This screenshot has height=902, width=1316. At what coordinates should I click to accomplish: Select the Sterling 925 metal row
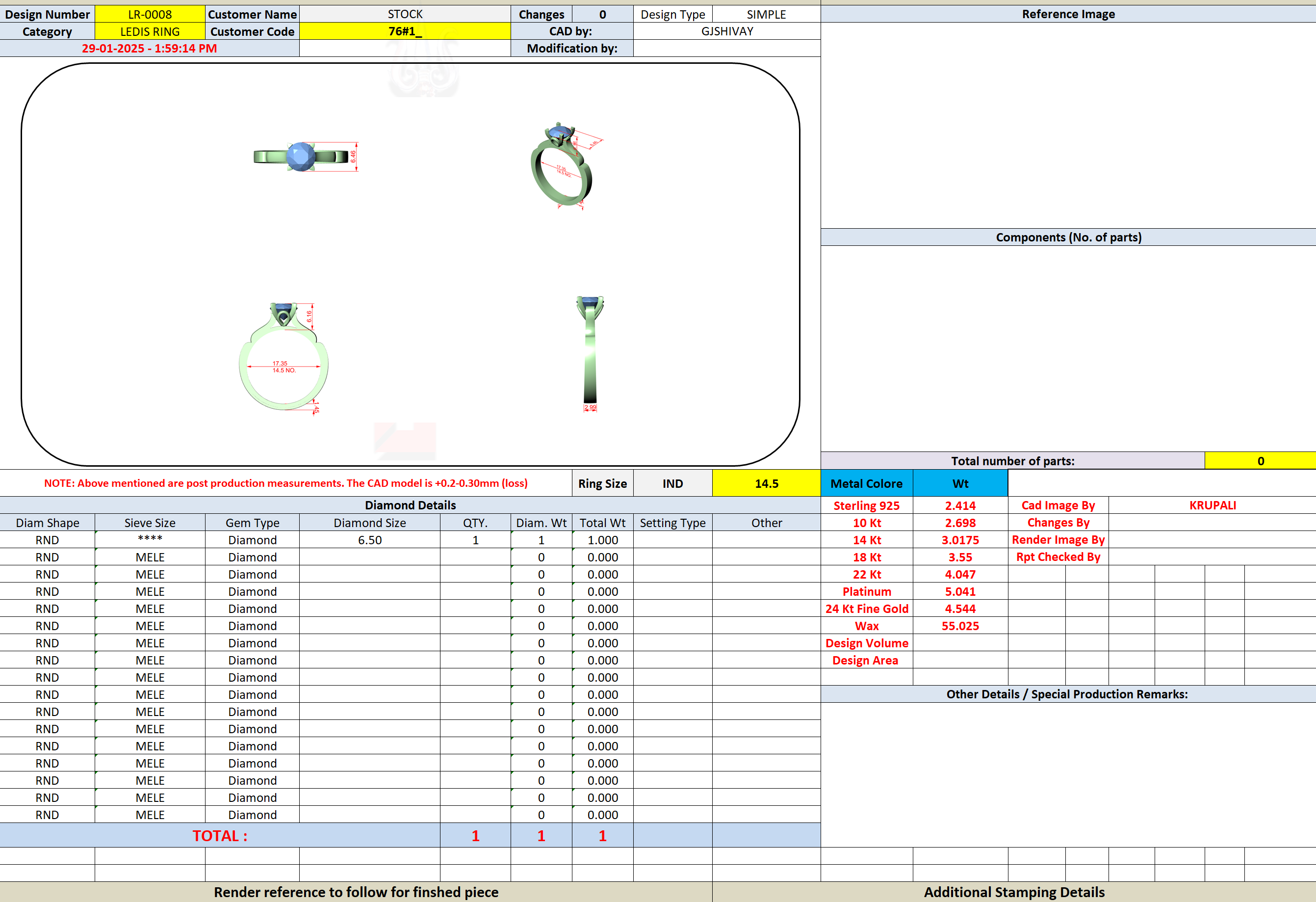tap(866, 505)
